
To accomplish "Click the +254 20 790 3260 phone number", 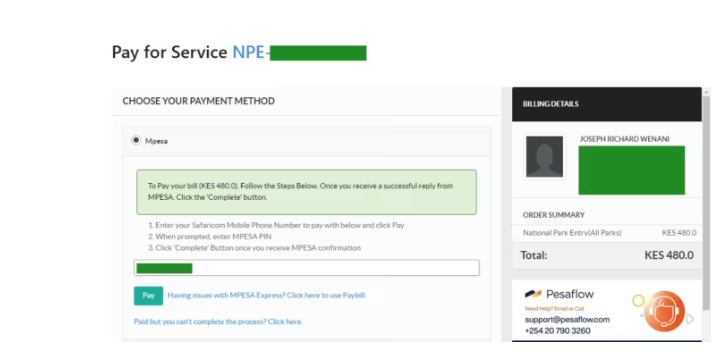I will pyautogui.click(x=557, y=331).
